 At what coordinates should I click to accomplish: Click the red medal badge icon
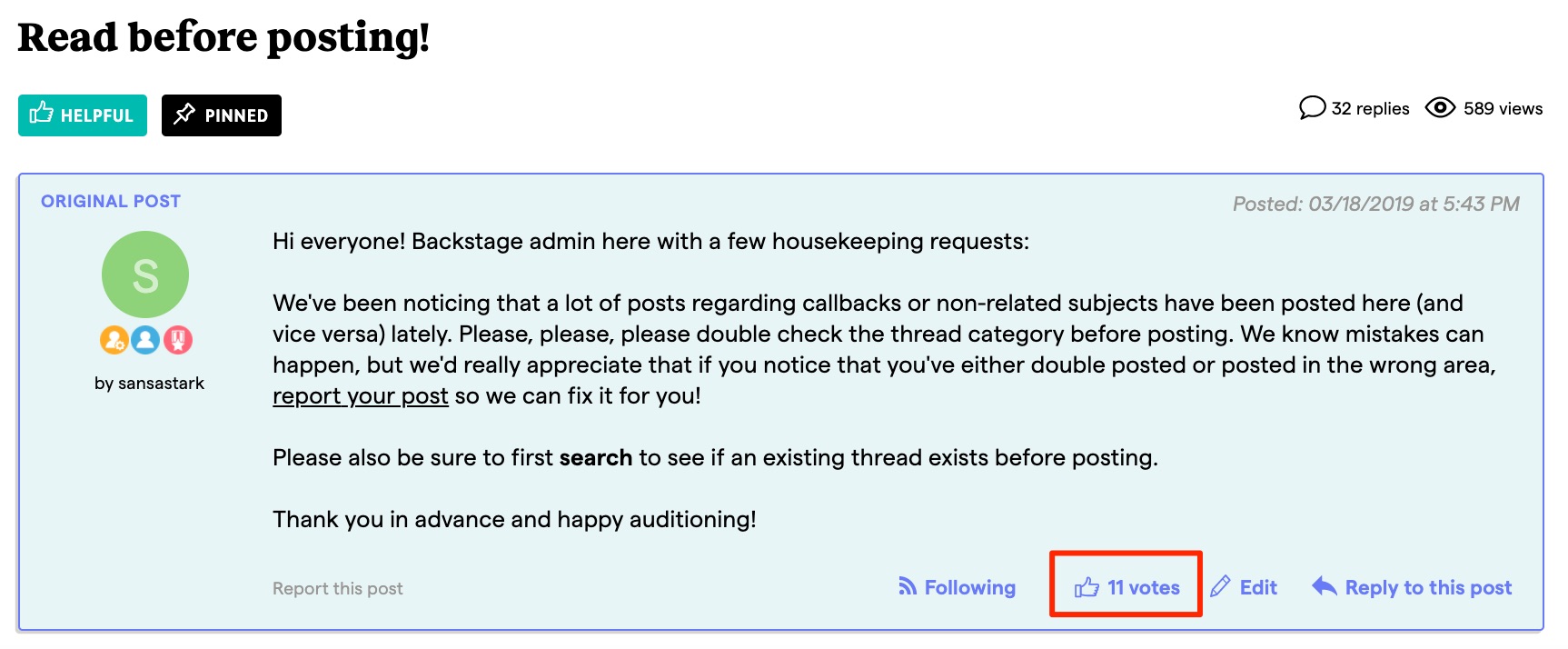178,340
